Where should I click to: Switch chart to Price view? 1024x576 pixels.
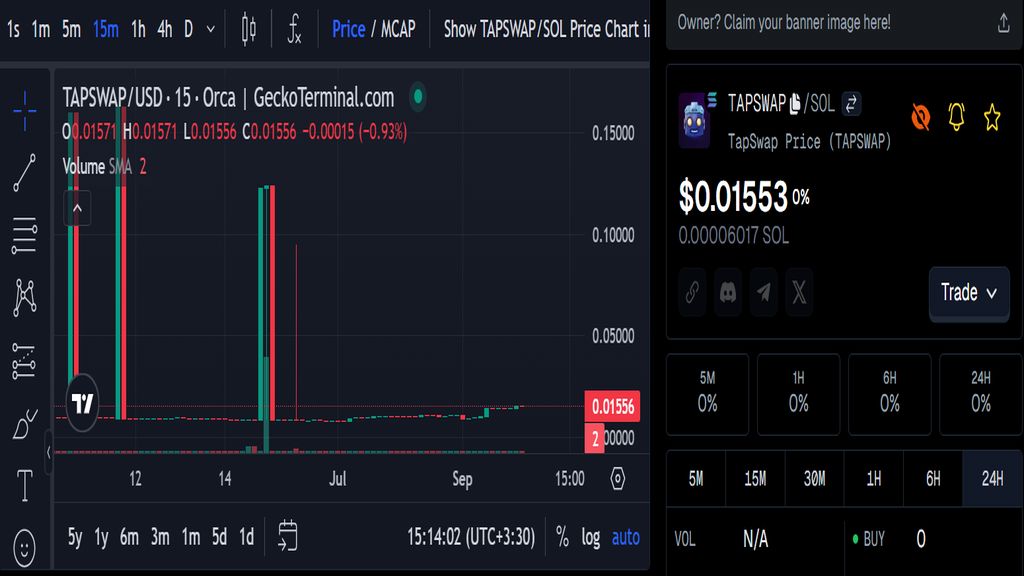click(x=348, y=29)
